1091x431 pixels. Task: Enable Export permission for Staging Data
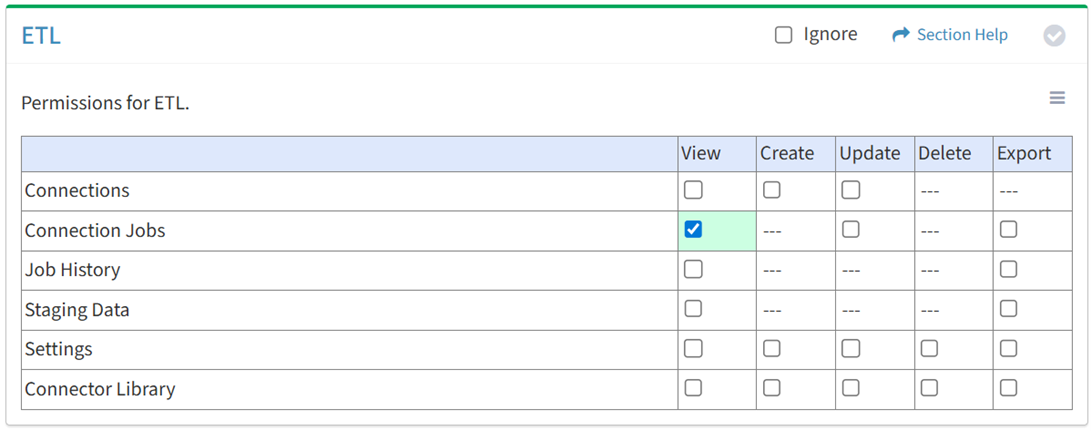pyautogui.click(x=1009, y=309)
